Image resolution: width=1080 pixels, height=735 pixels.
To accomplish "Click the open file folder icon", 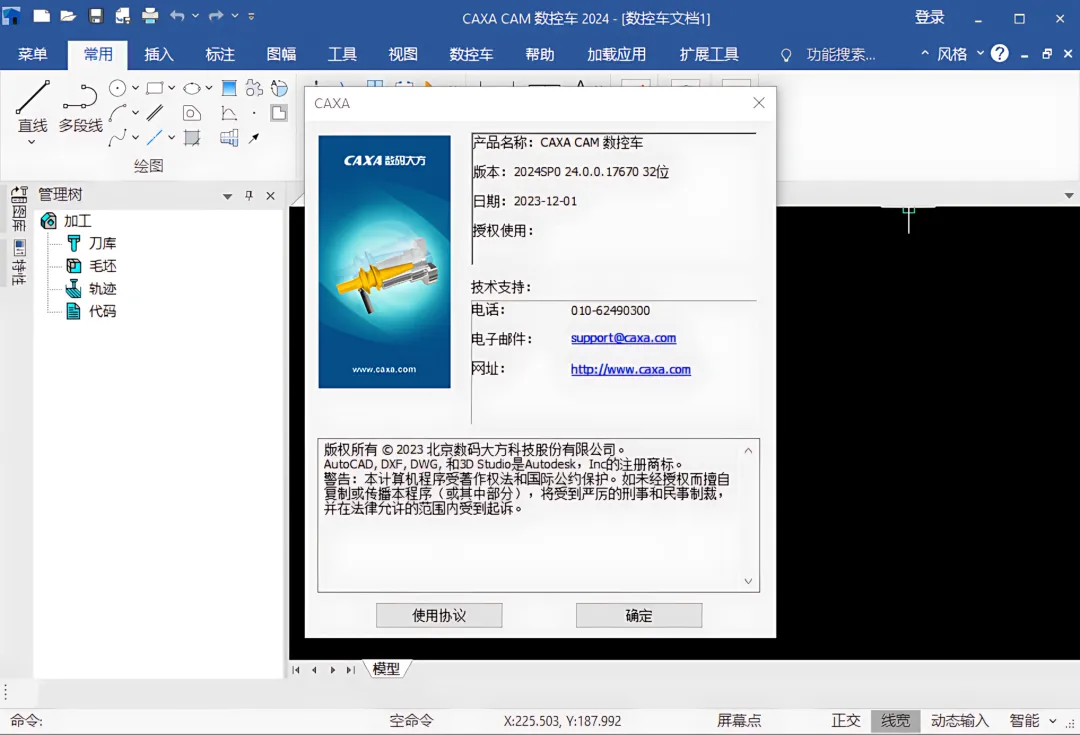I will [68, 16].
